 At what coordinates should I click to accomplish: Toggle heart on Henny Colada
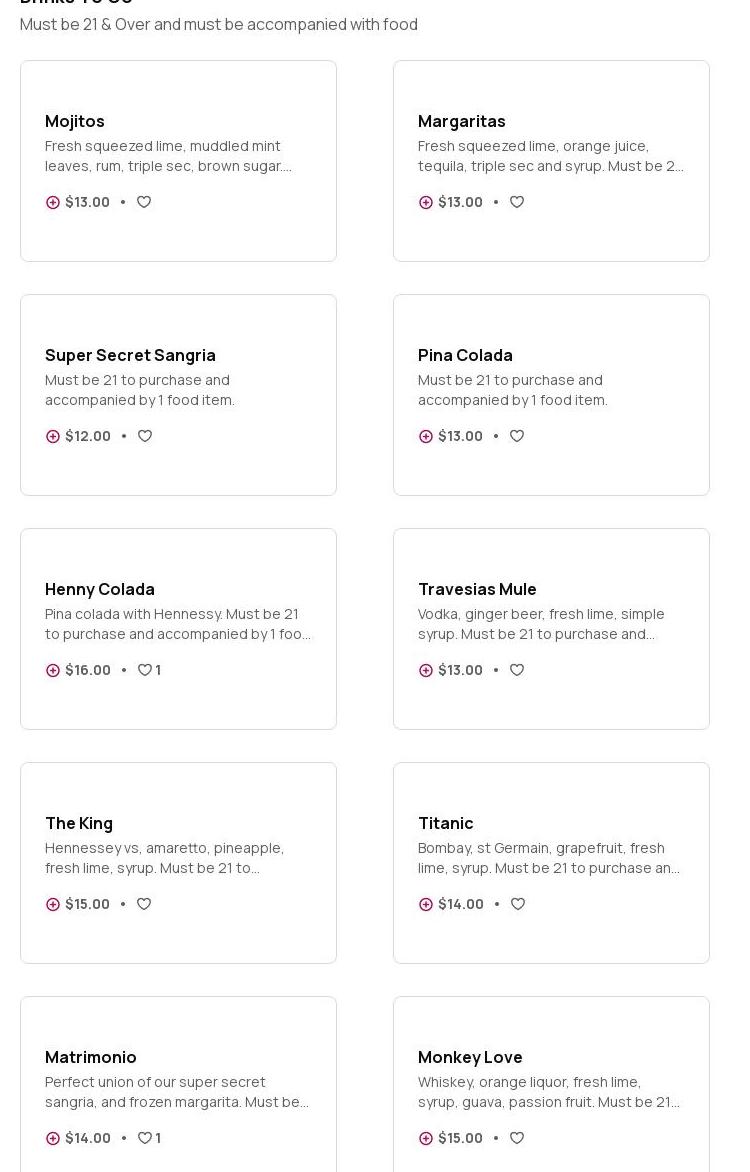(145, 670)
